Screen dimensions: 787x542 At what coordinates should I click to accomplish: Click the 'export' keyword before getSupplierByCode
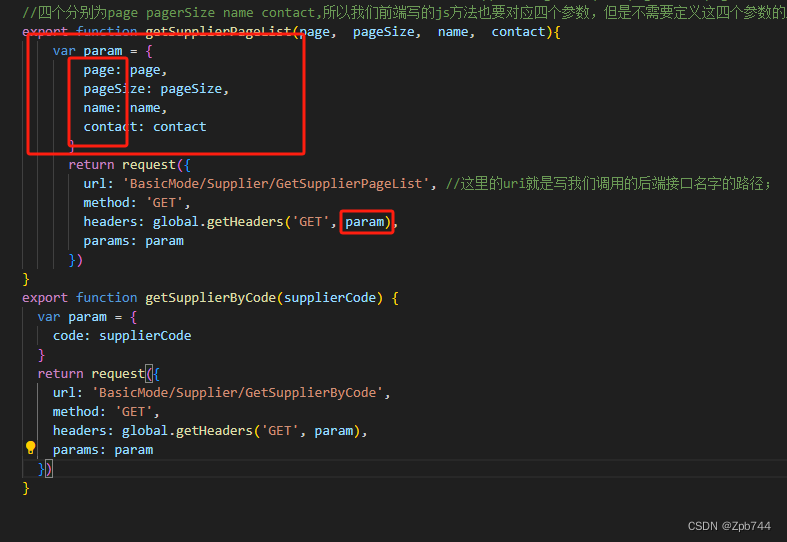(45, 298)
